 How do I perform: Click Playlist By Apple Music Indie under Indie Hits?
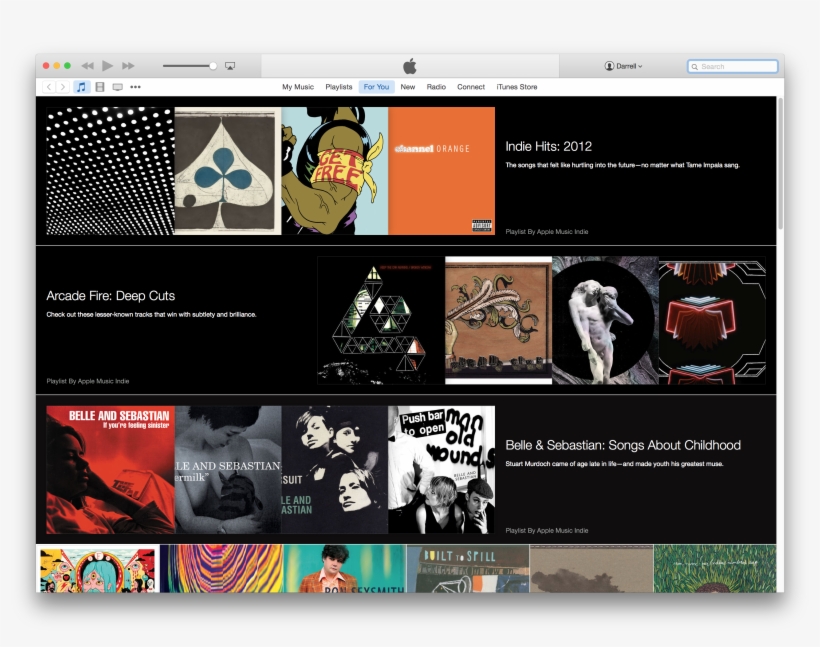pyautogui.click(x=546, y=232)
